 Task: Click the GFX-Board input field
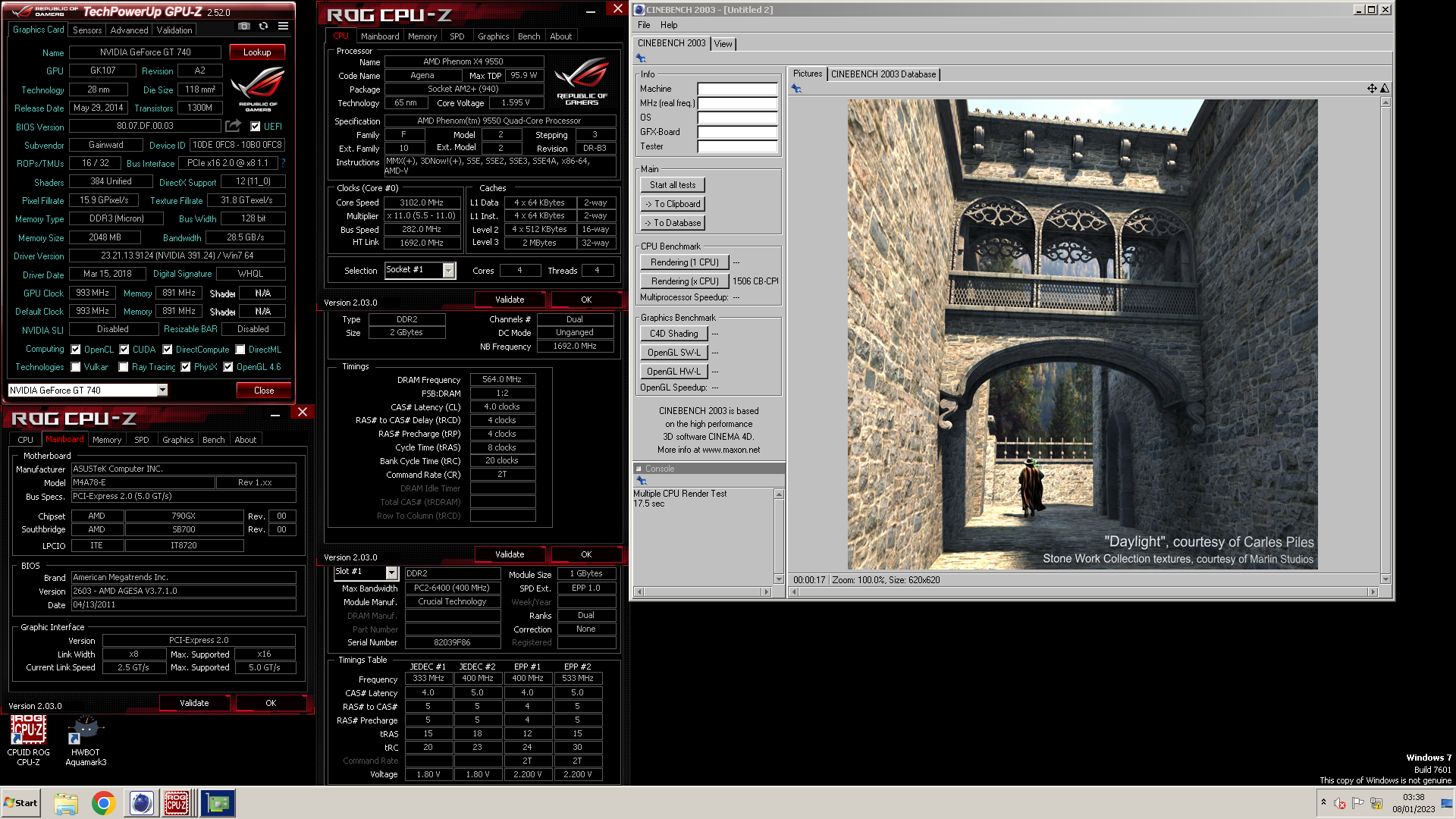click(737, 132)
